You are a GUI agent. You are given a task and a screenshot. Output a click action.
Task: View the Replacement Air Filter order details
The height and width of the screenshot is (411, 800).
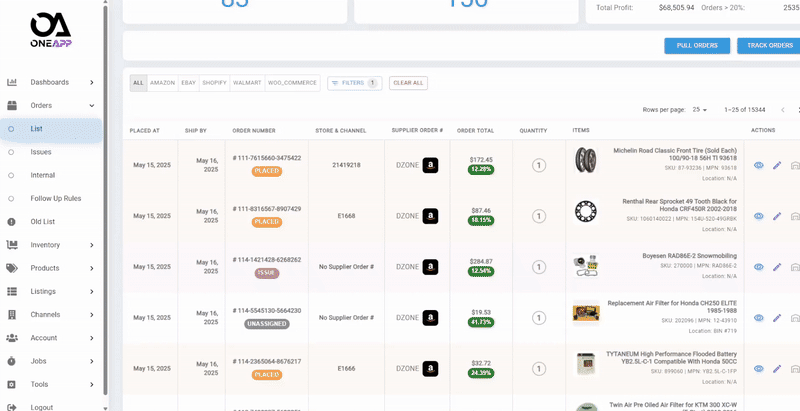coord(759,318)
